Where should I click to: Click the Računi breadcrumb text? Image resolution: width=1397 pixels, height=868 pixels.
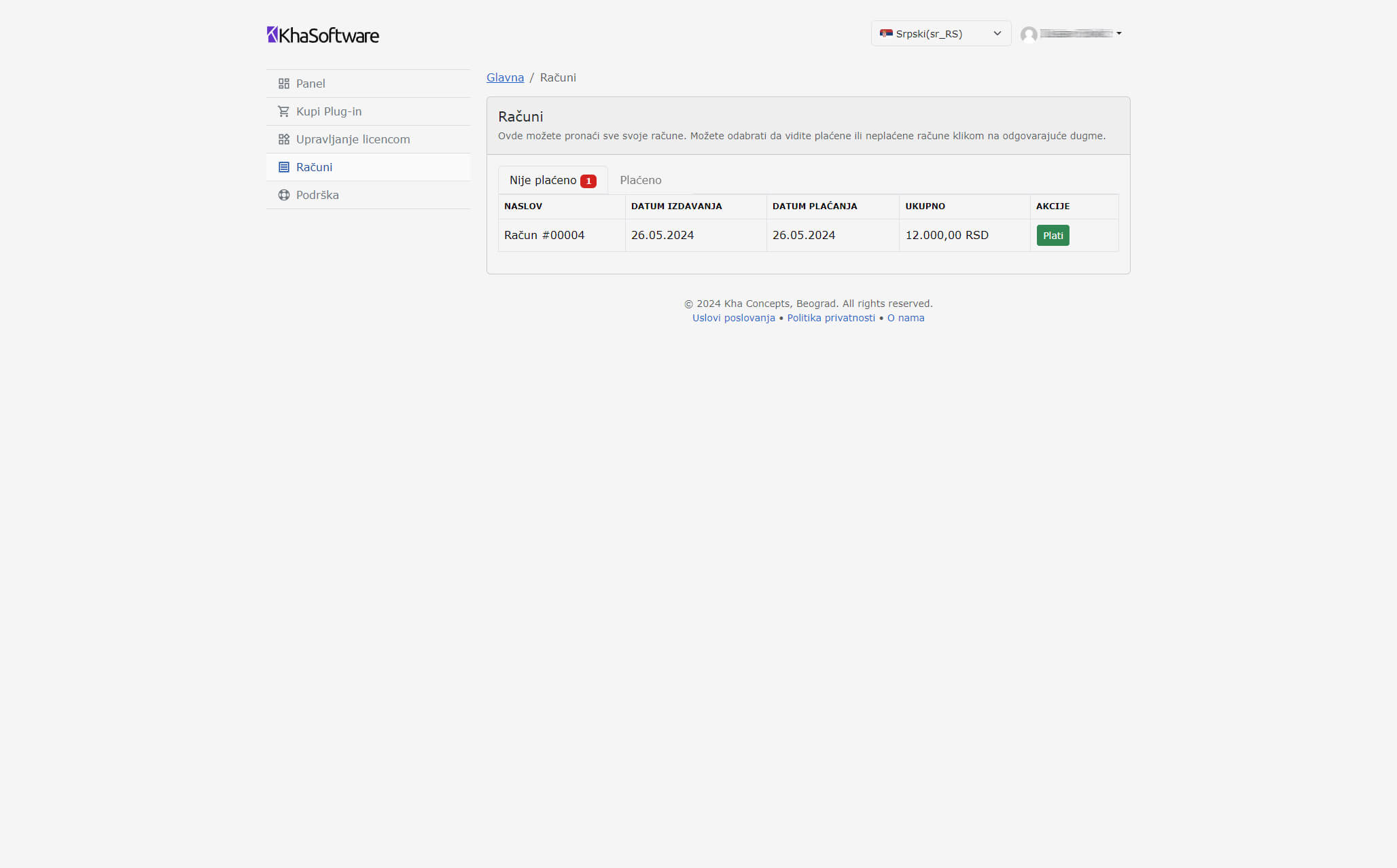click(x=558, y=77)
